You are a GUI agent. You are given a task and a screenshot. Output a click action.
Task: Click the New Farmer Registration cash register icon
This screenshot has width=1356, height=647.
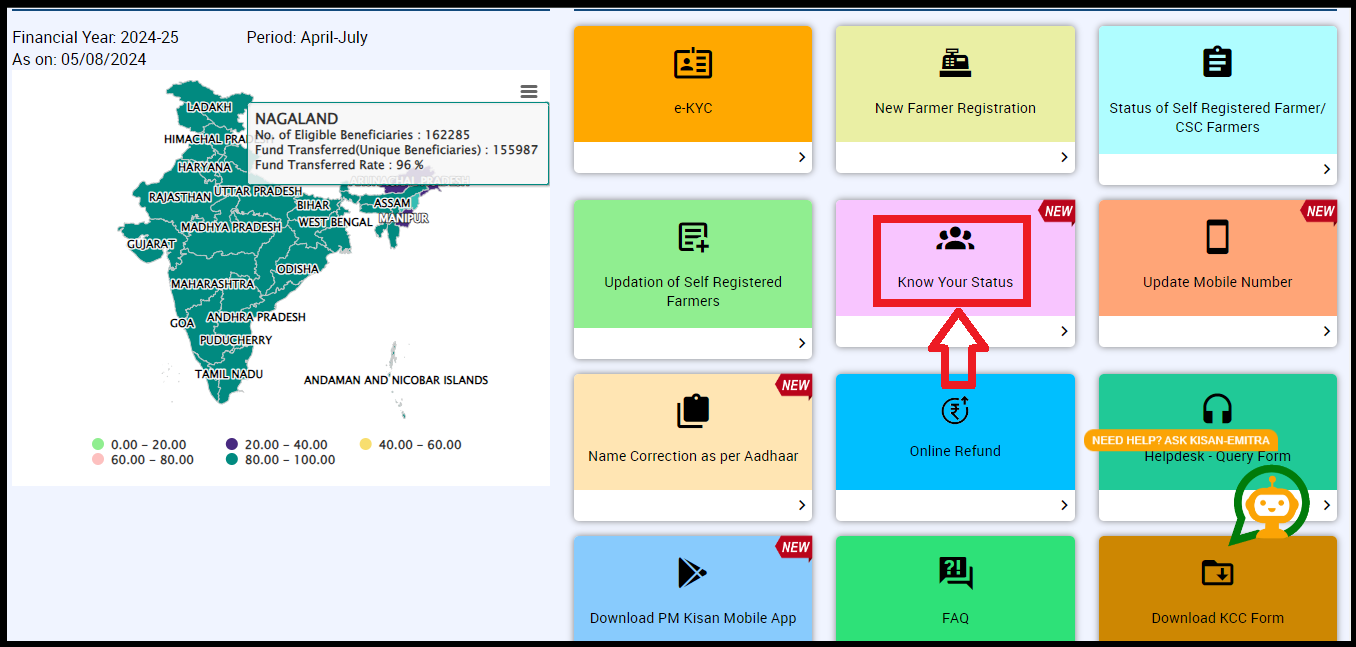coord(955,63)
